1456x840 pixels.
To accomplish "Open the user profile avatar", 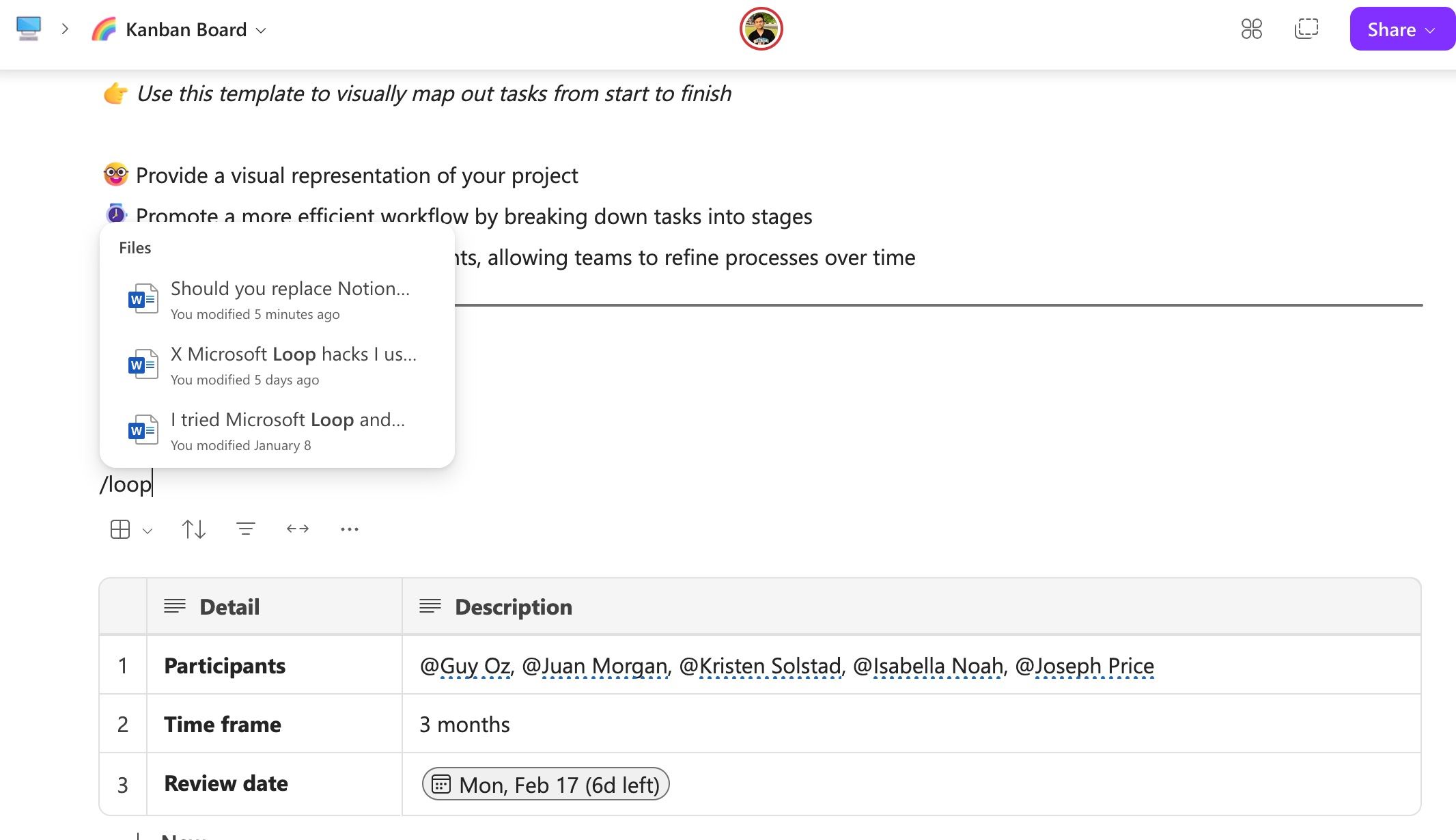I will (x=761, y=29).
